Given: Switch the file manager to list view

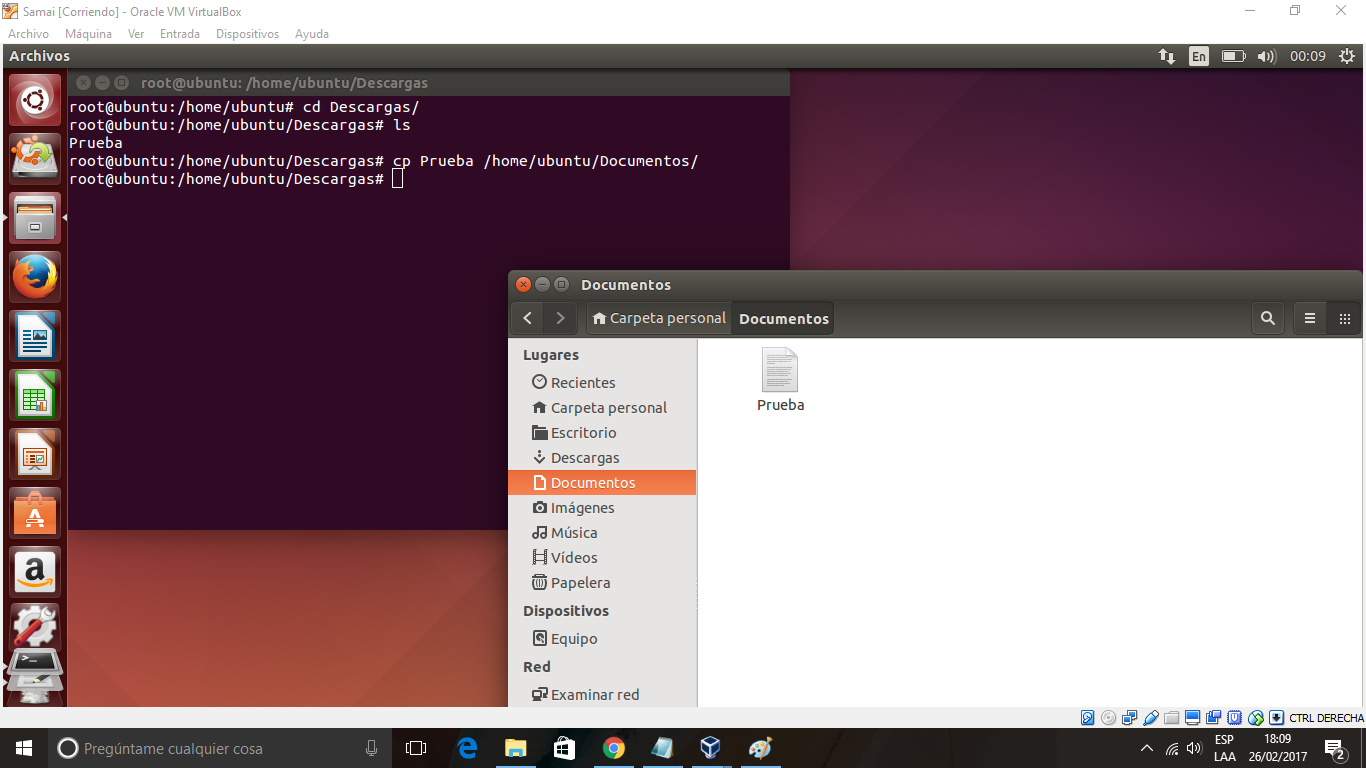Looking at the screenshot, I should point(1309,318).
